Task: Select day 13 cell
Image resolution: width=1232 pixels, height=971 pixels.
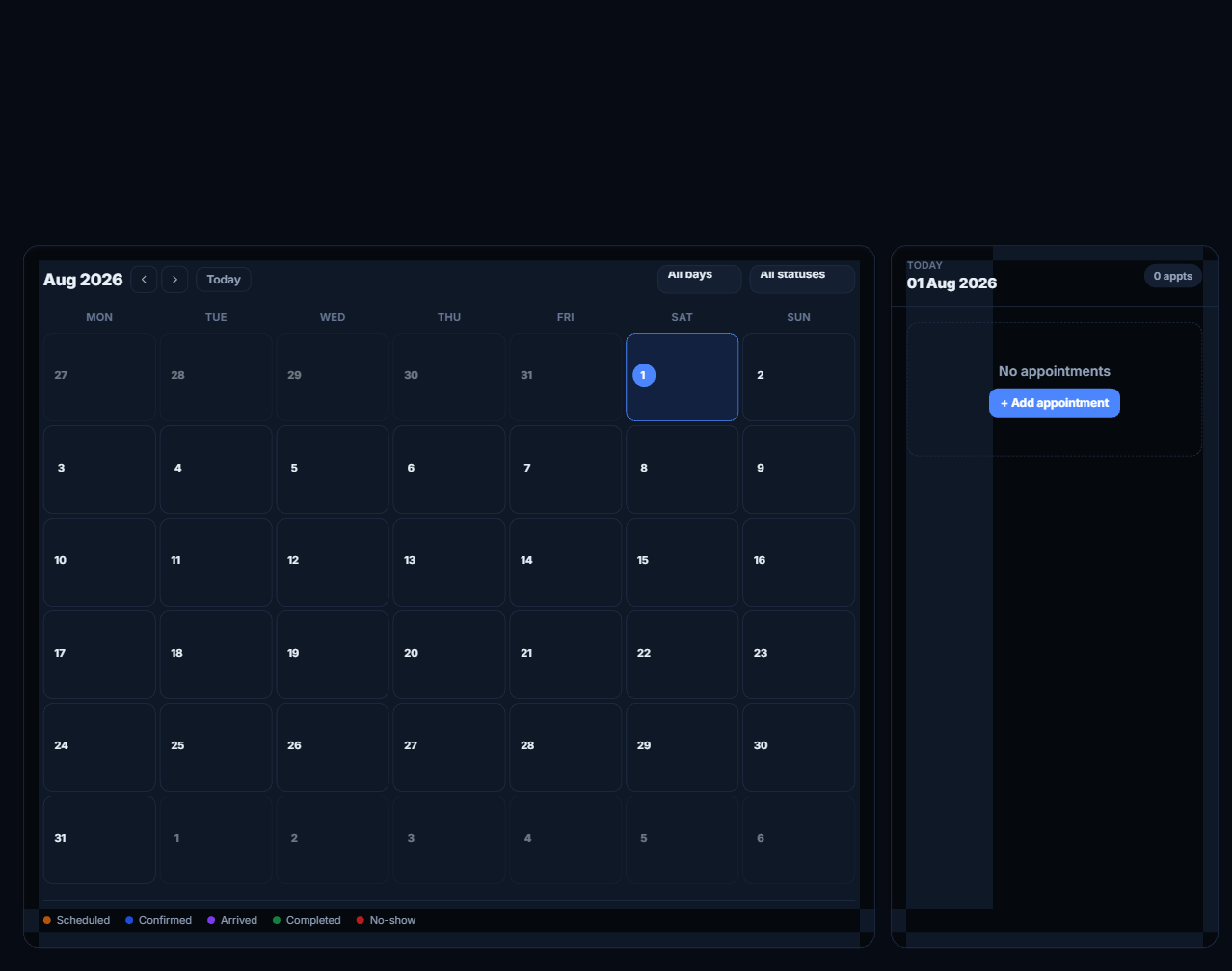Action: pos(449,562)
